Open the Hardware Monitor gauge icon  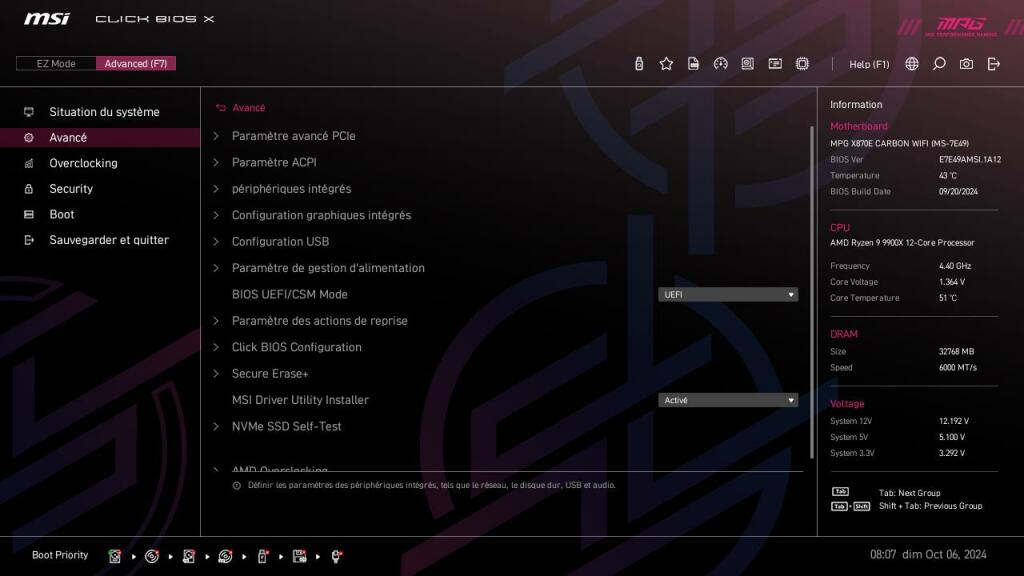[x=721, y=63]
